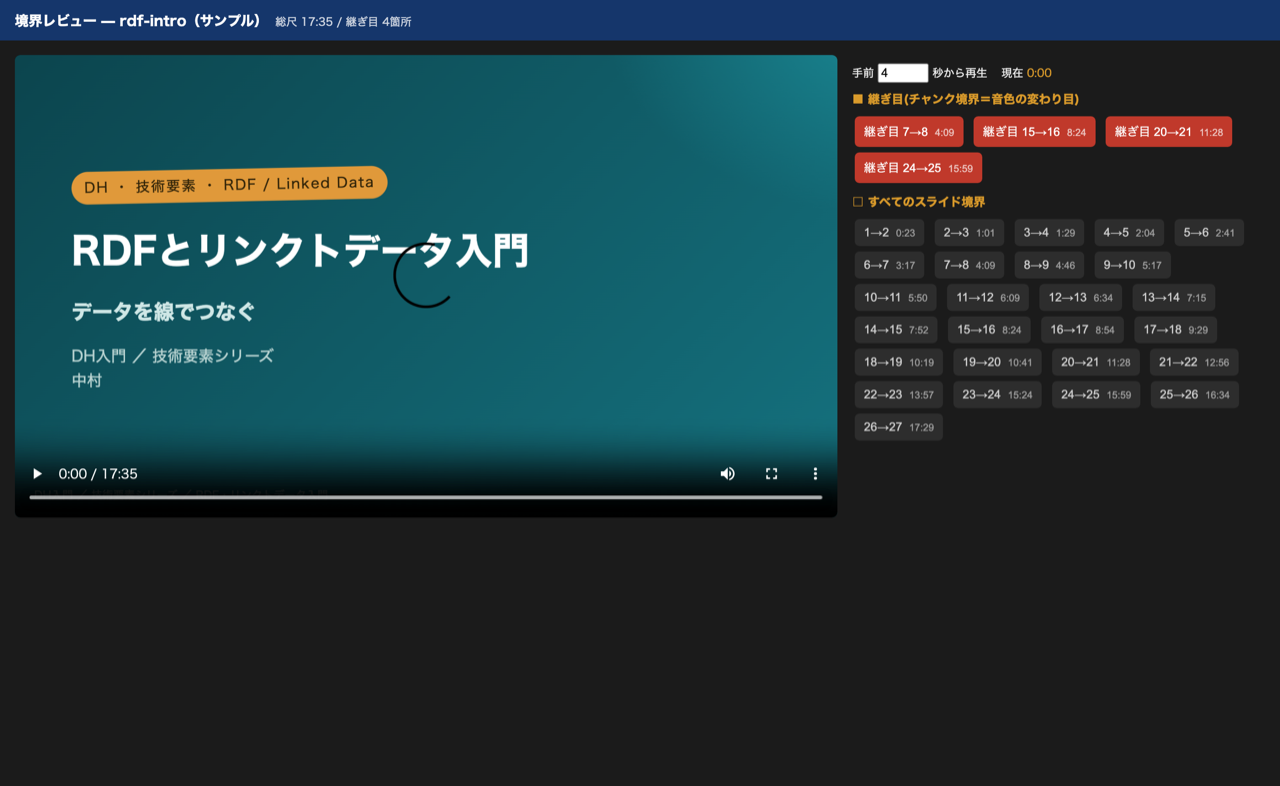Open video more-options menu

coord(815,474)
